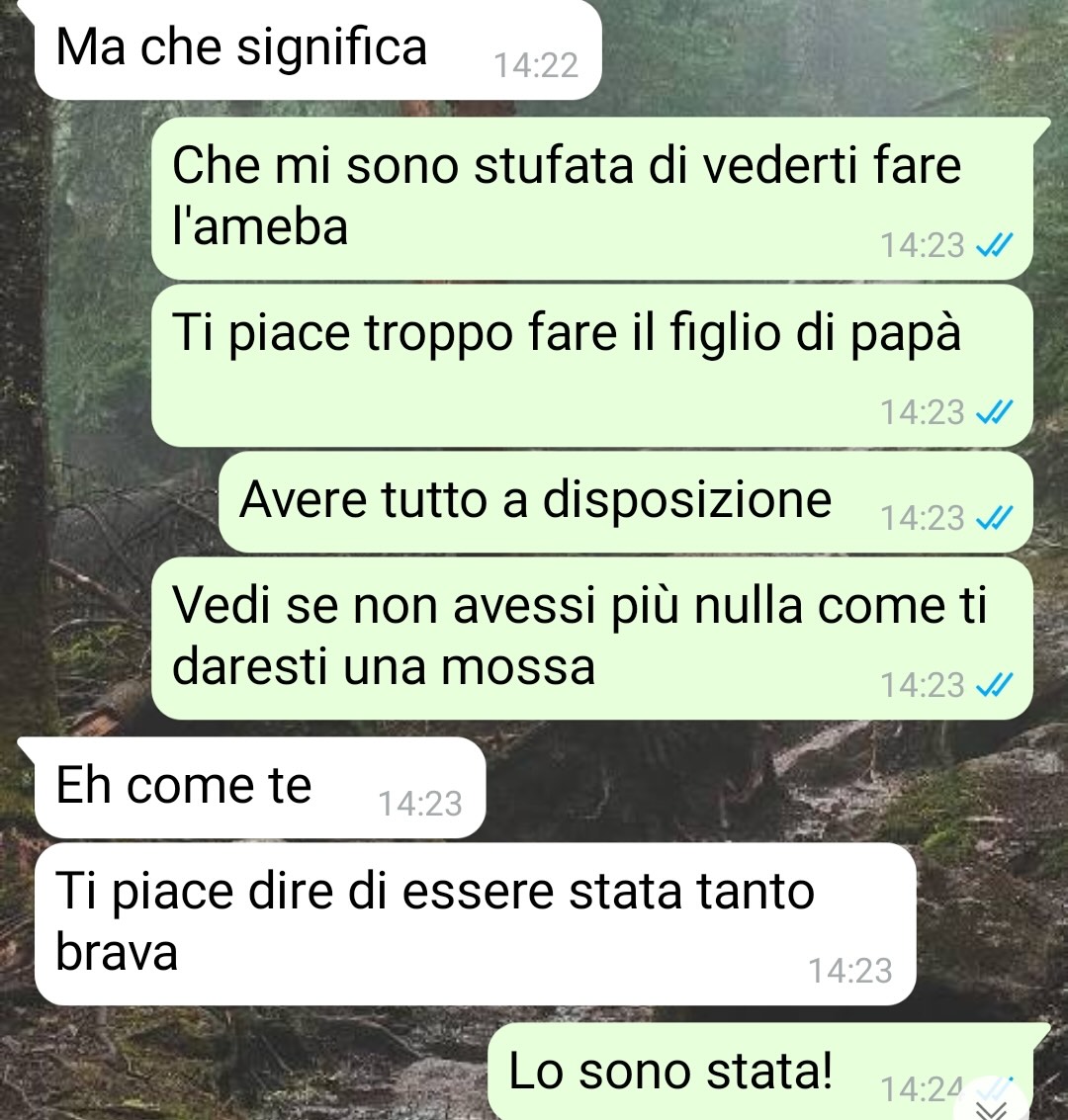The width and height of the screenshot is (1068, 1120).
Task: Tap the 14:22 timestamp on the first message
Action: (536, 65)
